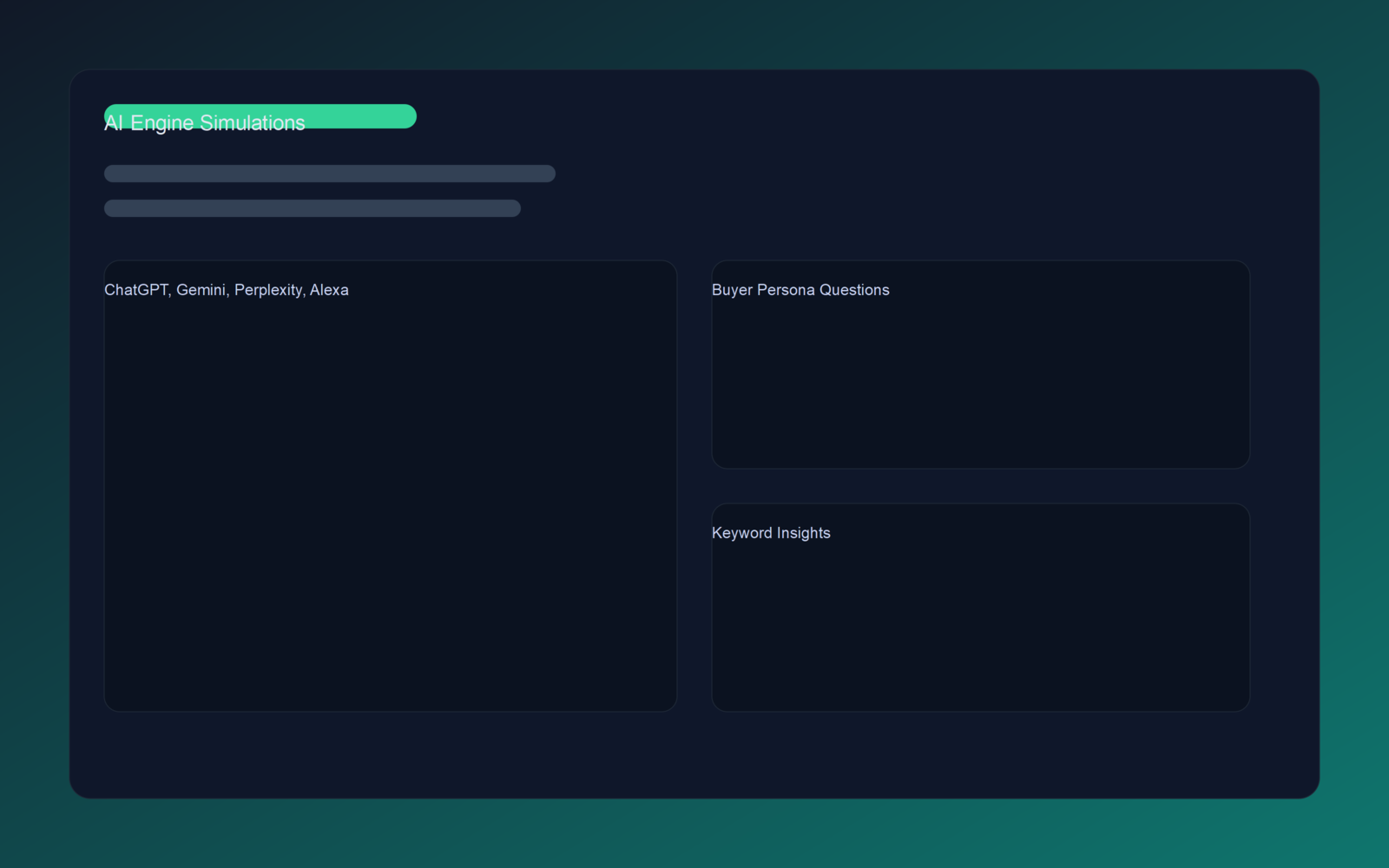Select the shorter gray placeholder bar
The width and height of the screenshot is (1389, 868).
313,208
